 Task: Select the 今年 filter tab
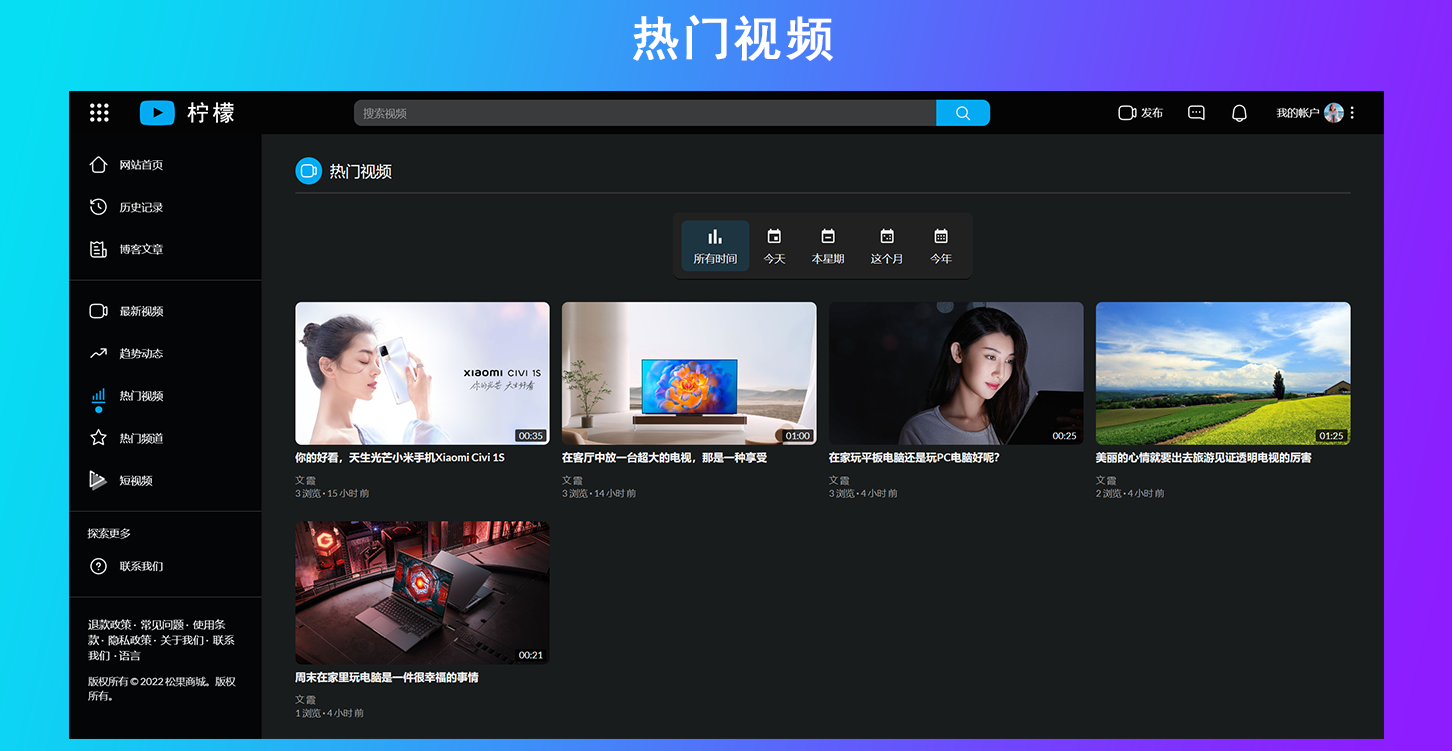(x=941, y=246)
